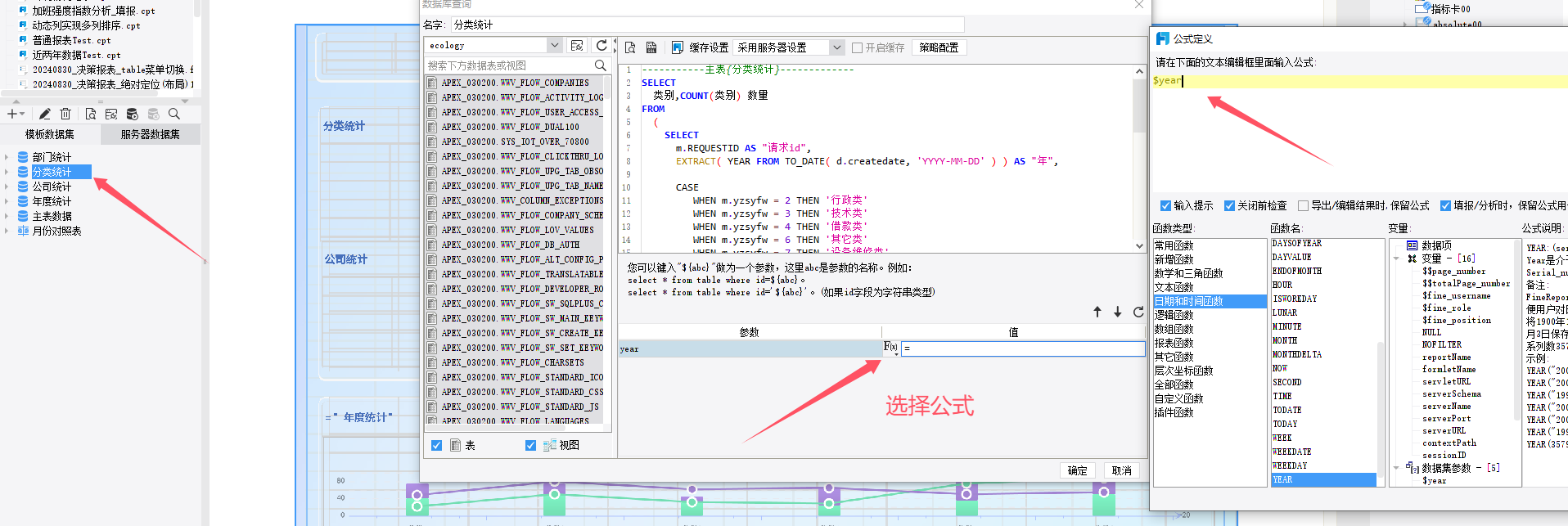
Task: Uncheck the 输入提示 checkbox
Action: click(1165, 205)
